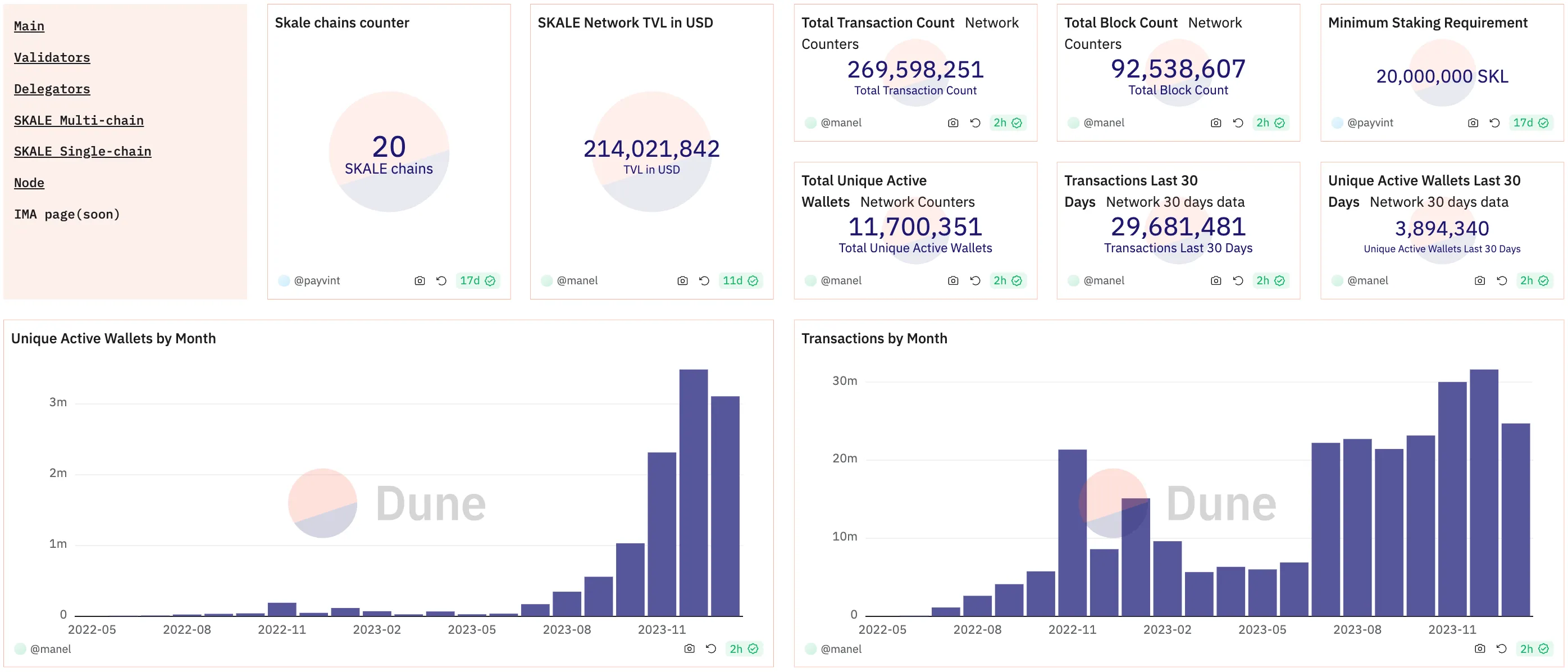
Task: Open @manel profile on Unique Active Wallets Last 30 Days
Action: (x=1368, y=281)
